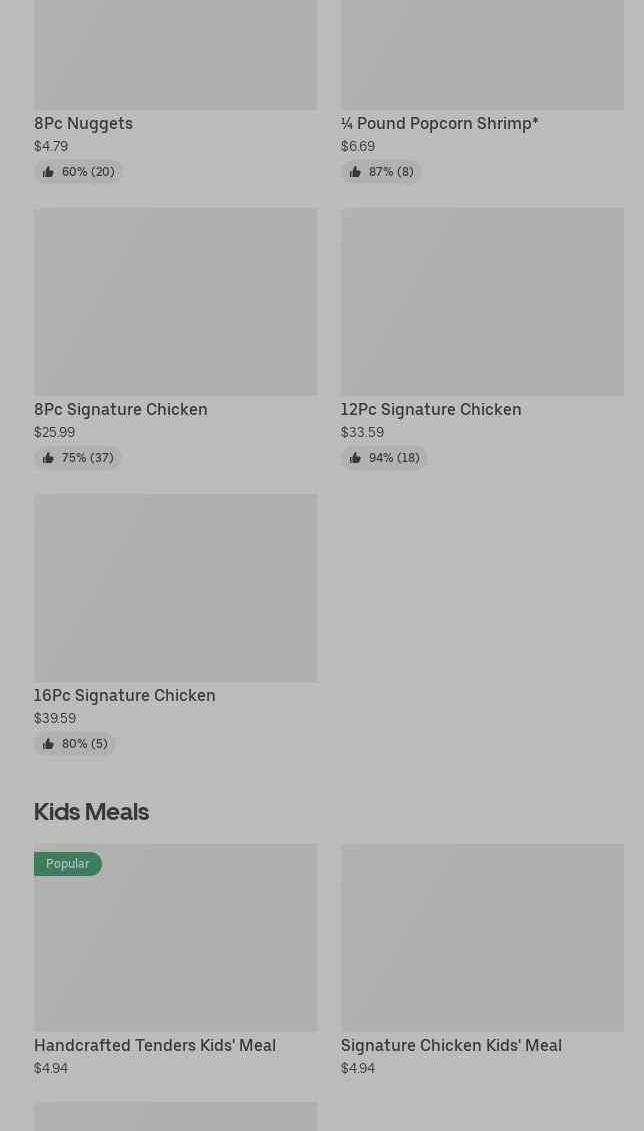The width and height of the screenshot is (644, 1131).
Task: Open the ¼ Pound Popcorn Shrimp title
Action: tap(439, 123)
